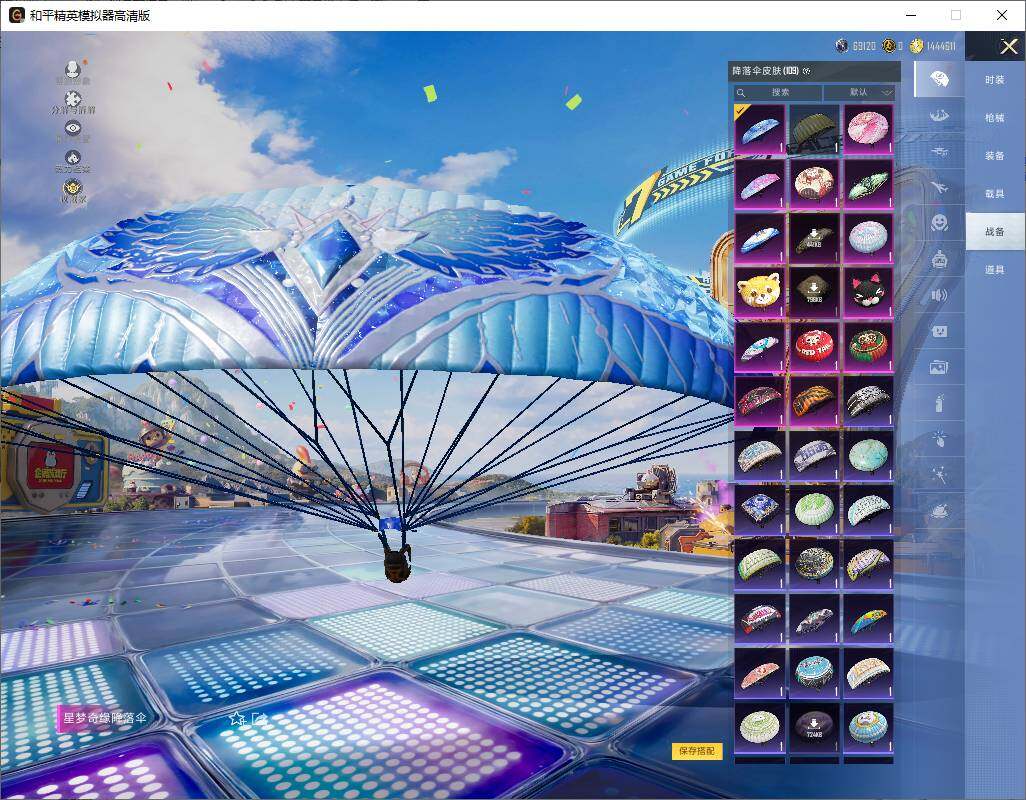Select the picture gallery category icon
The width and height of the screenshot is (1026, 800).
[x=939, y=368]
